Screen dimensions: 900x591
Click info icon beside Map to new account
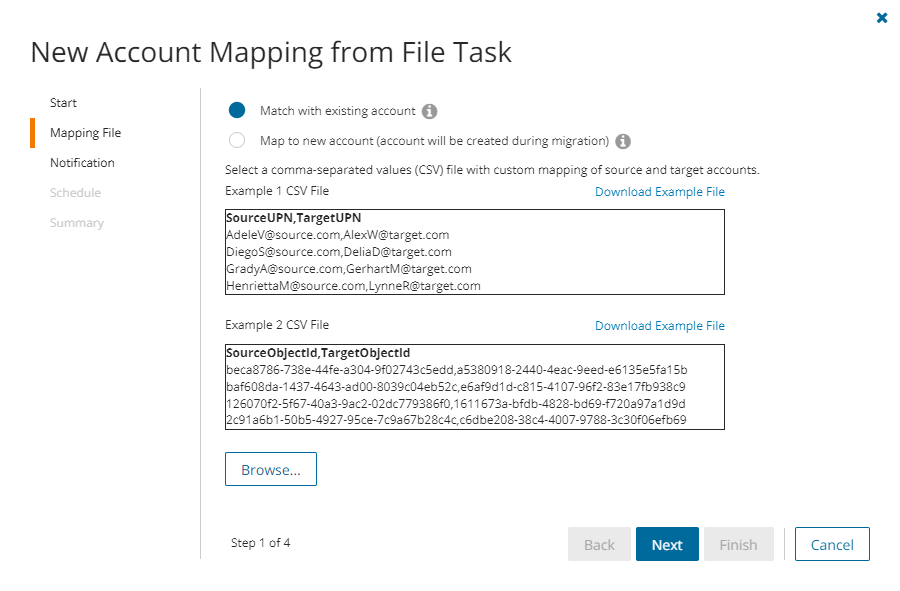pos(623,141)
